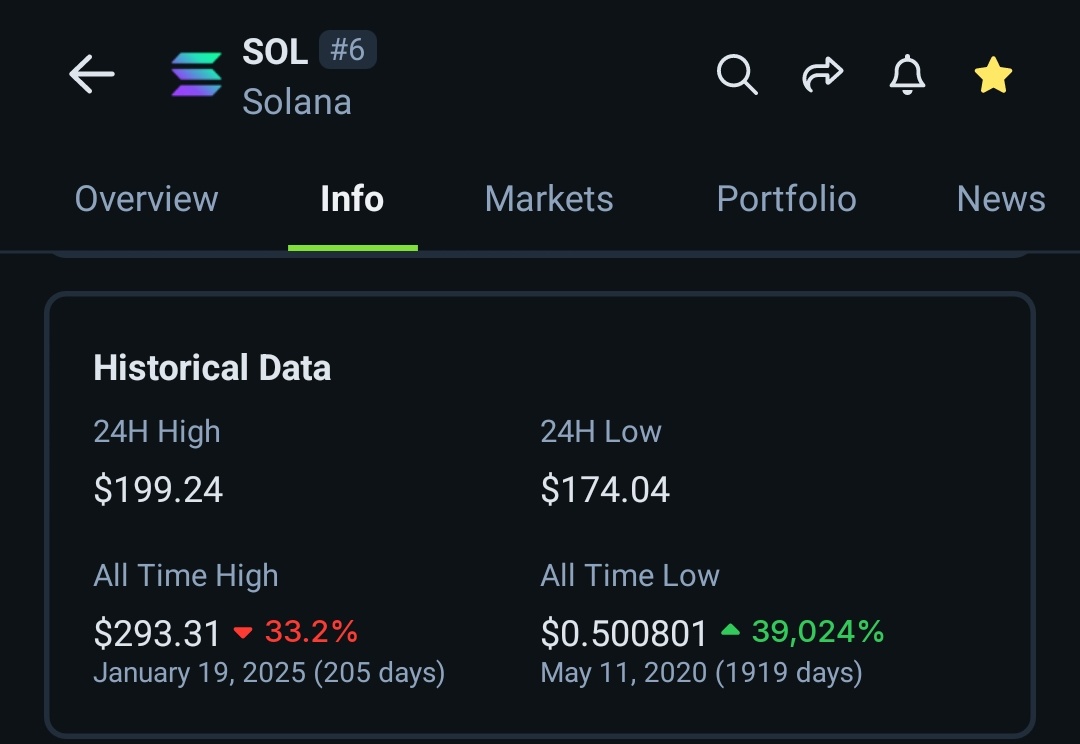Switch to the Overview tab
This screenshot has width=1080, height=744.
tap(146, 199)
